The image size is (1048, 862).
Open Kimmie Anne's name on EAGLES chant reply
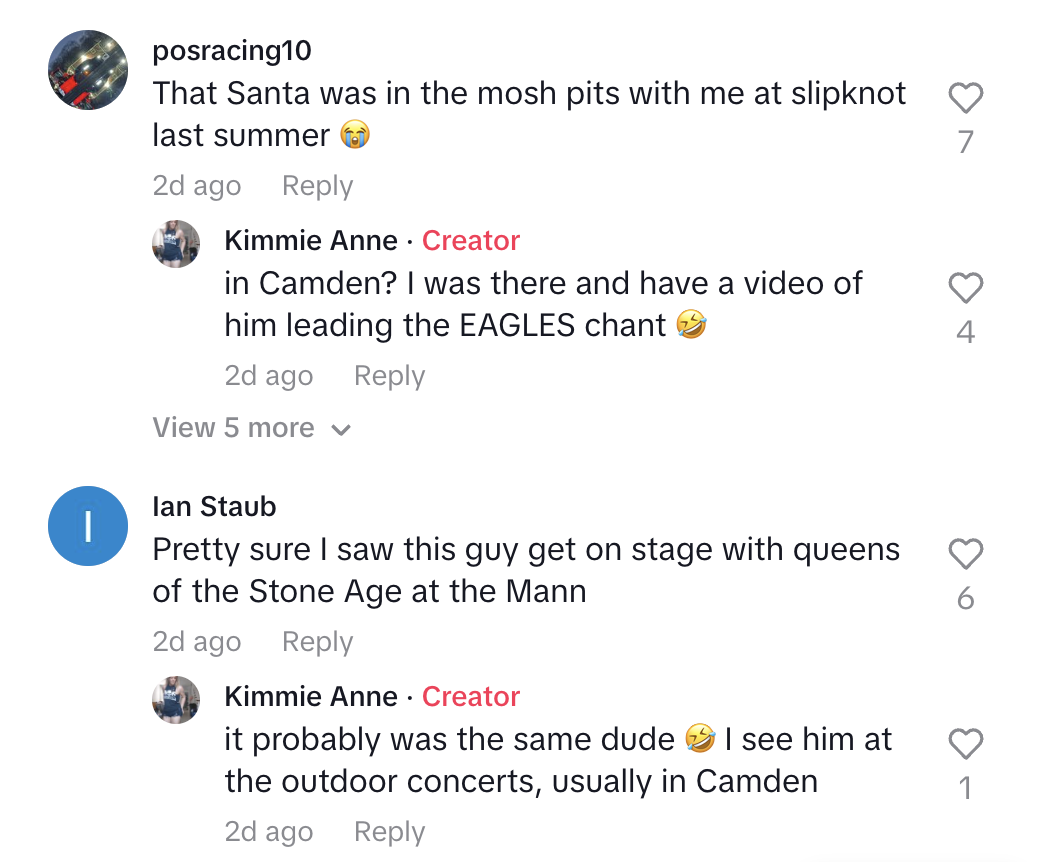[x=311, y=241]
